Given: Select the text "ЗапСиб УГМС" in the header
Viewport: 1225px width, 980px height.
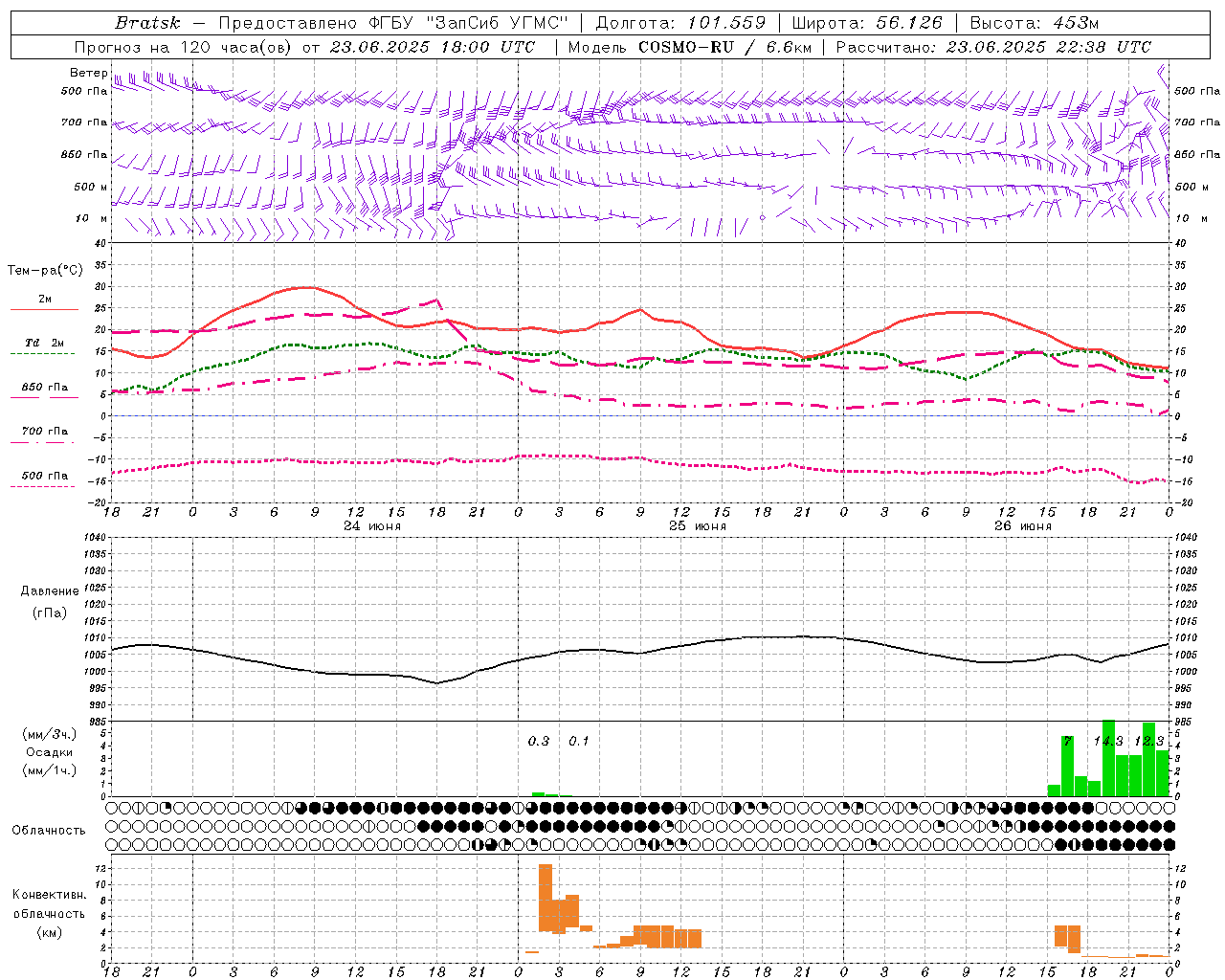Looking at the screenshot, I should (x=499, y=23).
